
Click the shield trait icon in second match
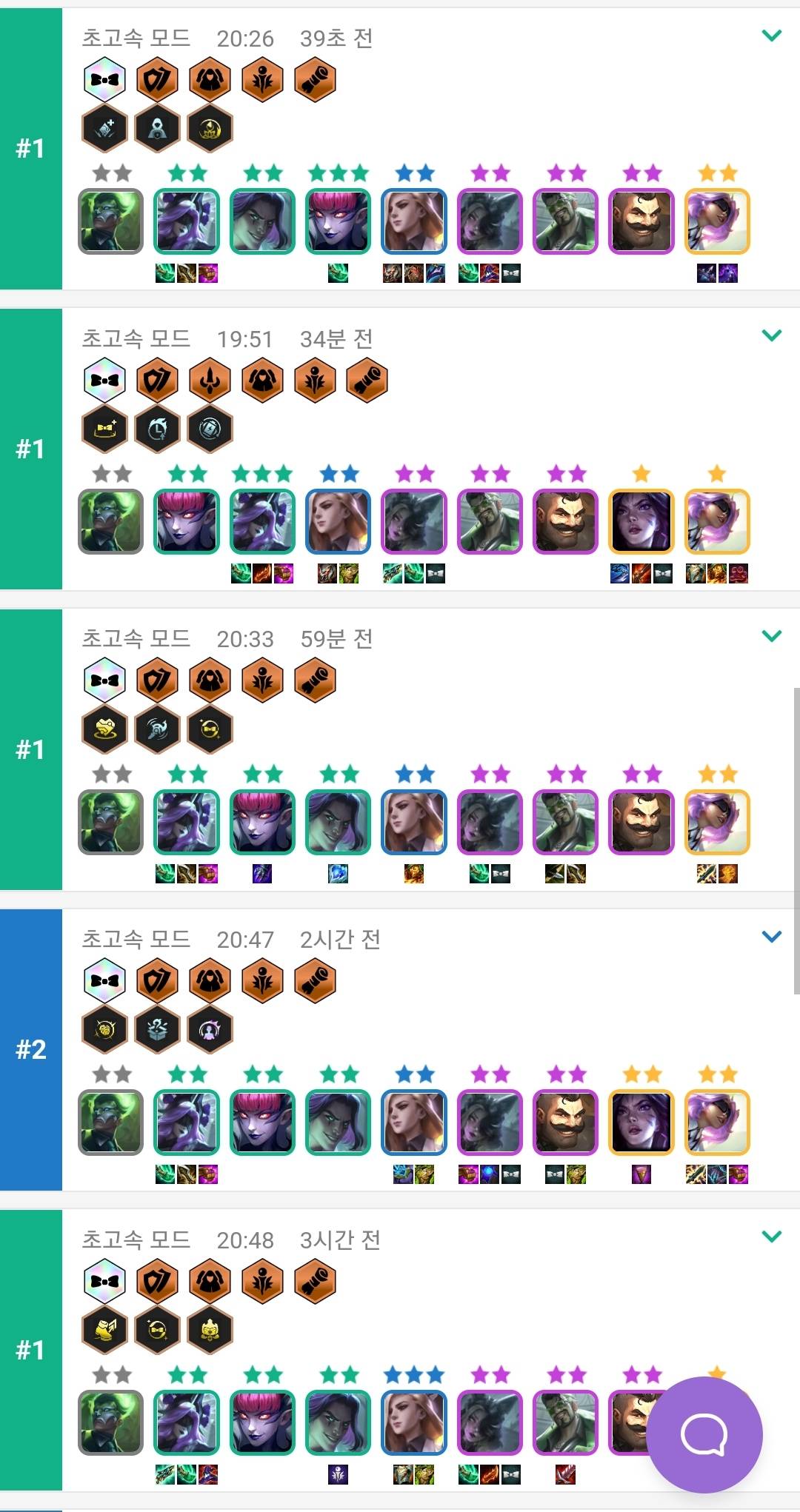(157, 380)
